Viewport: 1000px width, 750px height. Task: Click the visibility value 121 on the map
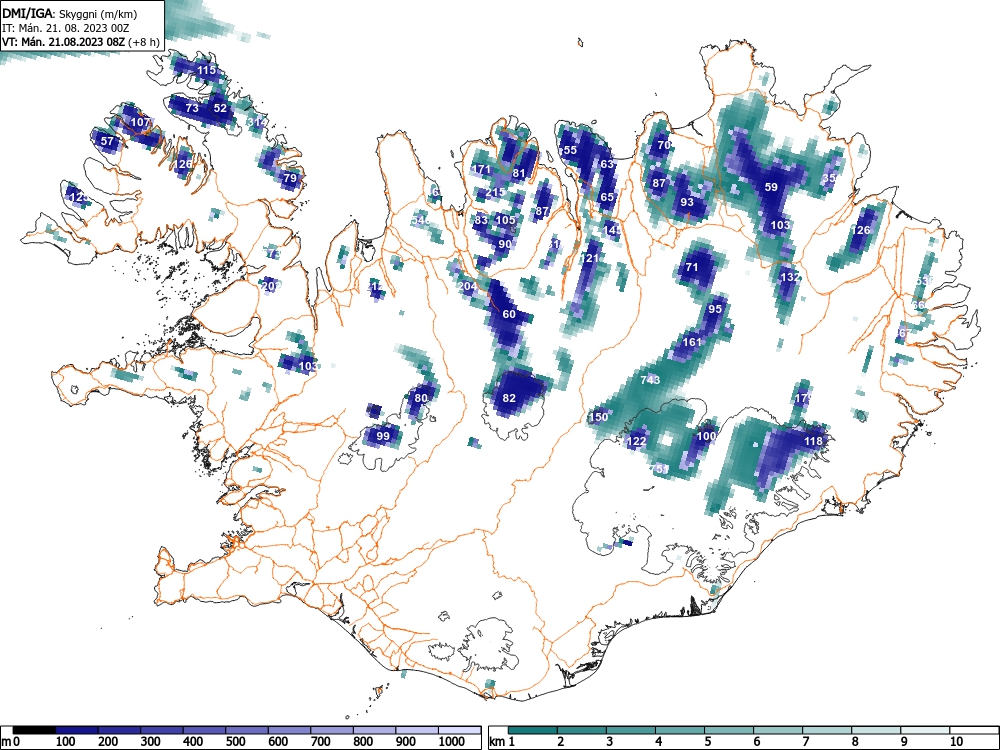click(590, 258)
